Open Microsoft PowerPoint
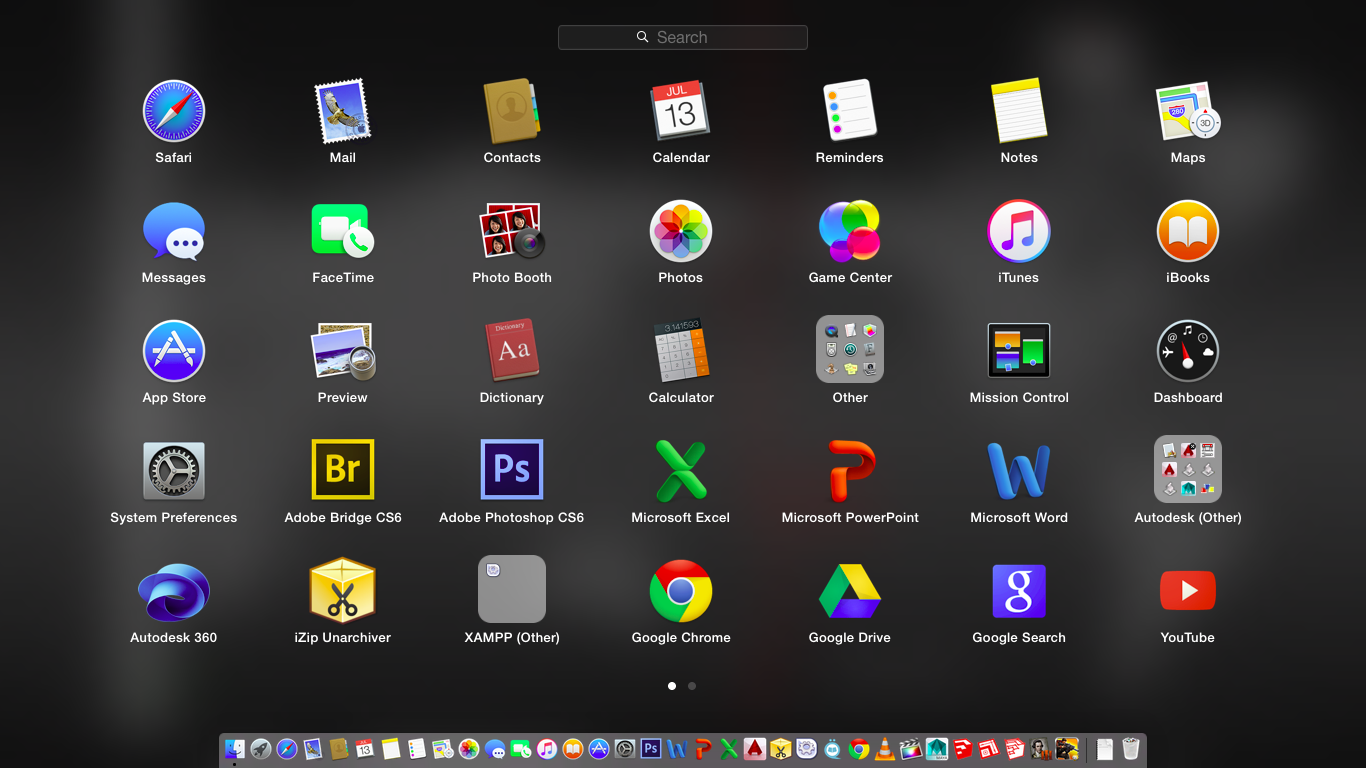The image size is (1366, 768). (x=850, y=469)
